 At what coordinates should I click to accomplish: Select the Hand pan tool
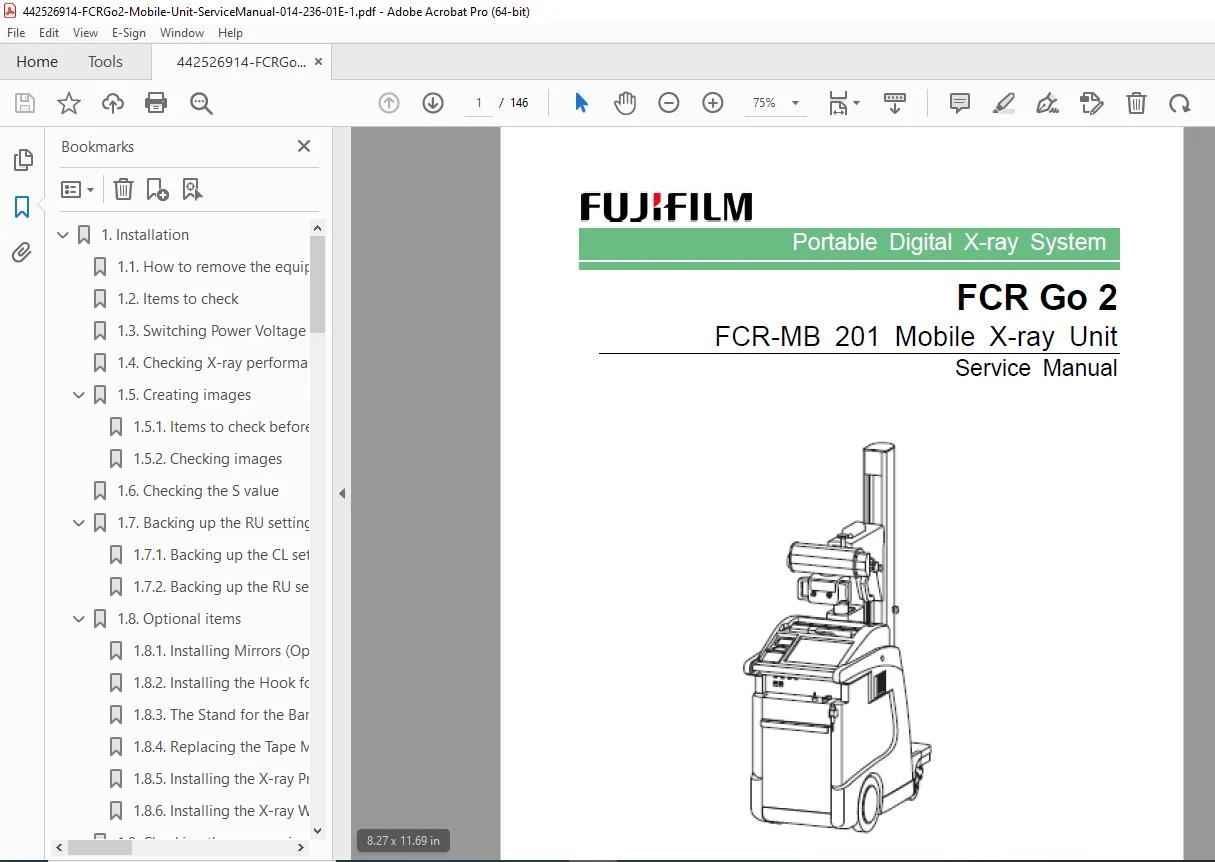point(625,103)
